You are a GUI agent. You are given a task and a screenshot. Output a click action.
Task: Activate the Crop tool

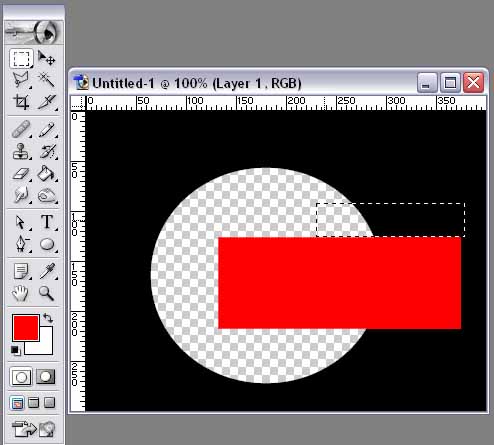(21, 102)
